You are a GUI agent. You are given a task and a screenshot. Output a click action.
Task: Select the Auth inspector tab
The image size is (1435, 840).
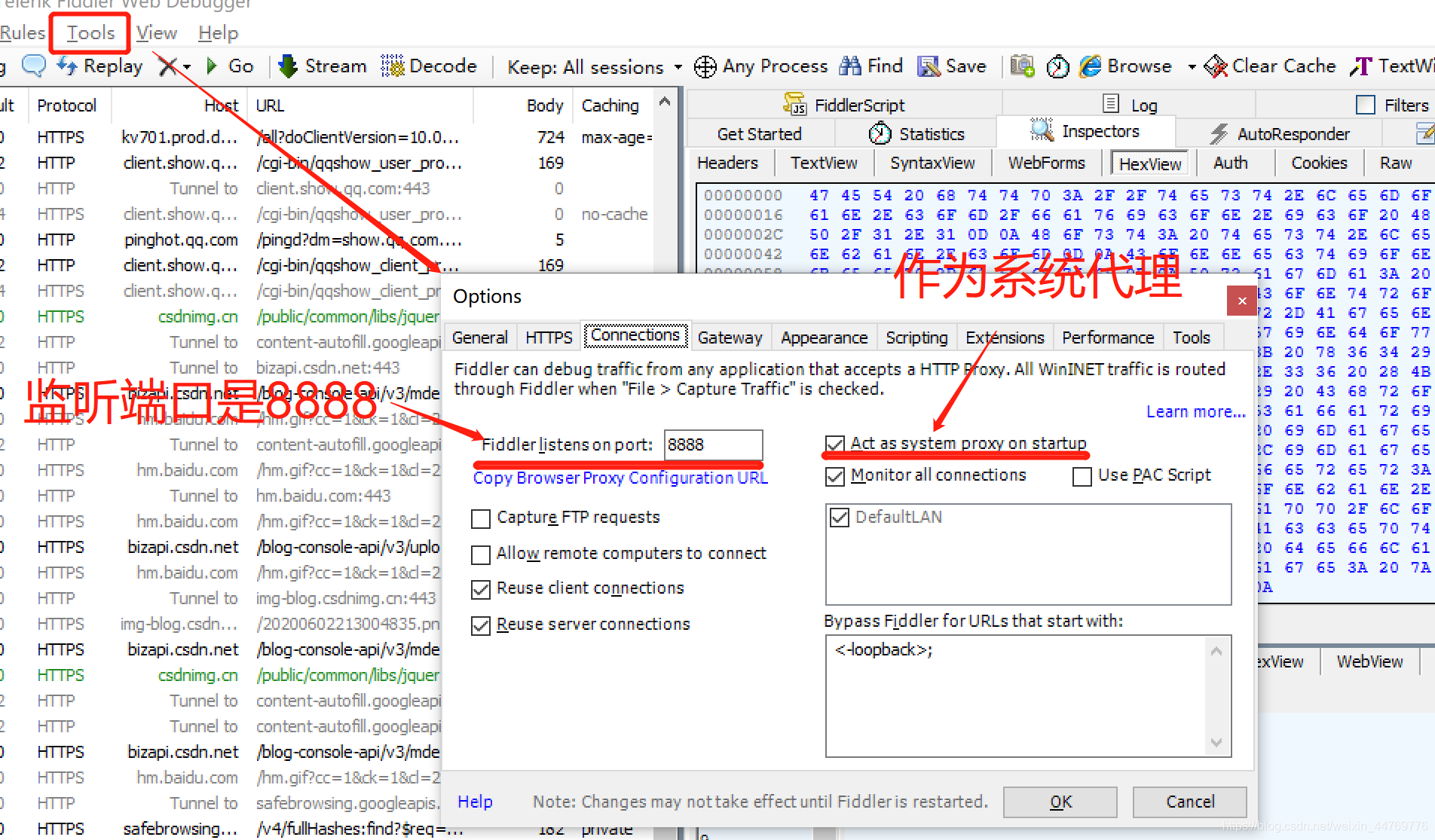(1230, 163)
